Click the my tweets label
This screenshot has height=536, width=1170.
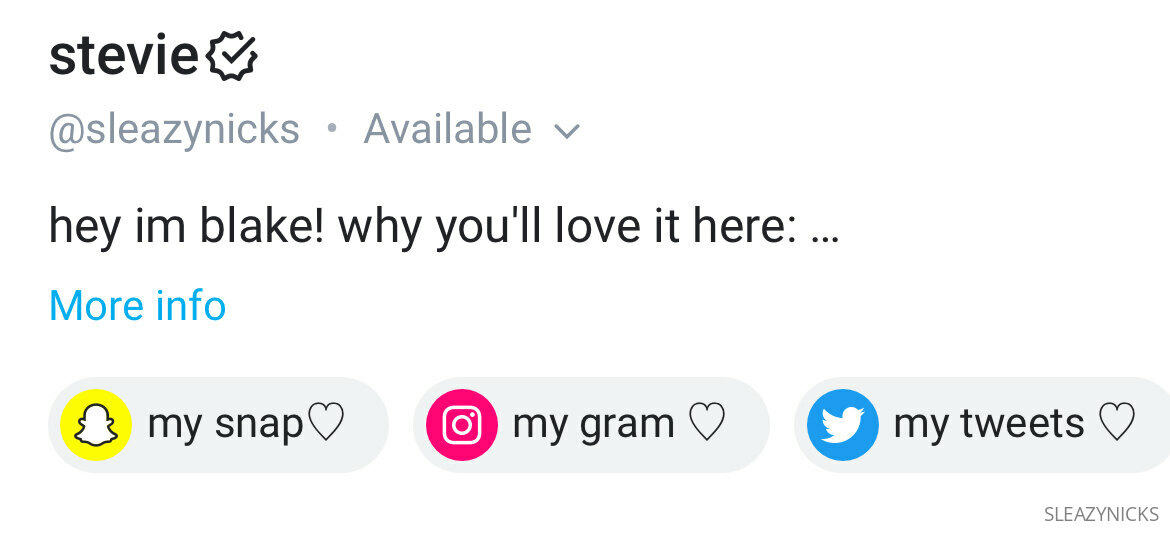pyautogui.click(x=989, y=424)
